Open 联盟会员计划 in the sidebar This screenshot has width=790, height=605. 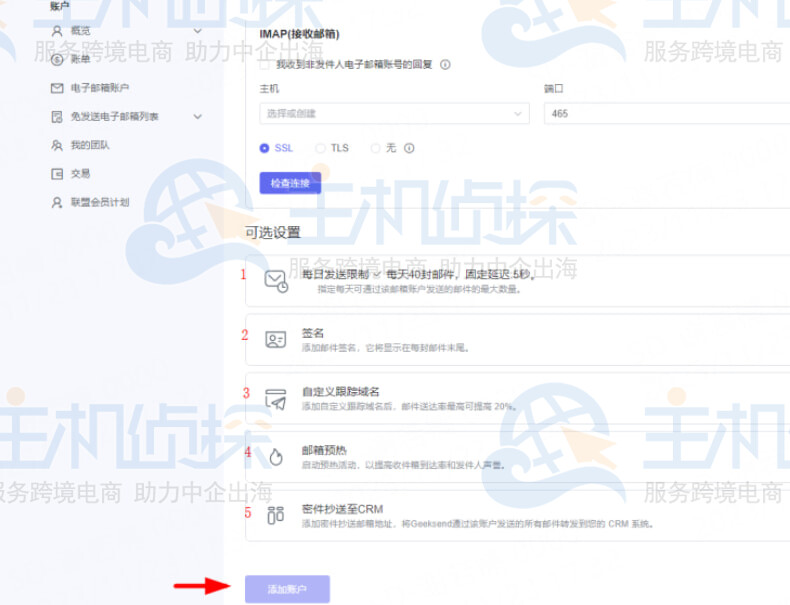point(100,203)
